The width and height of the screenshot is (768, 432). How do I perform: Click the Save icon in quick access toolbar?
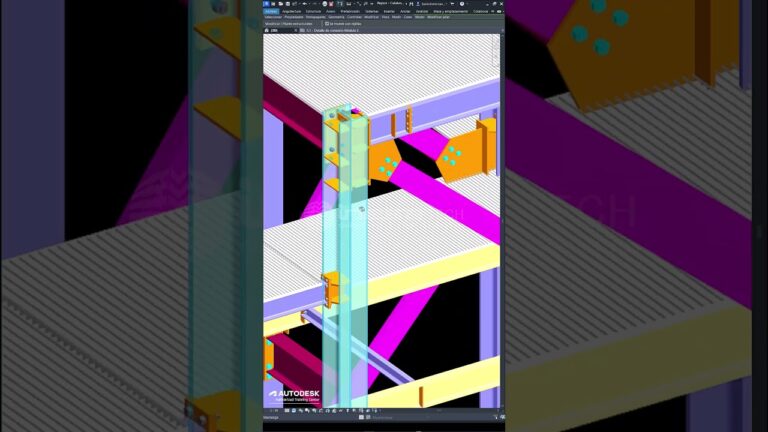[x=288, y=4]
